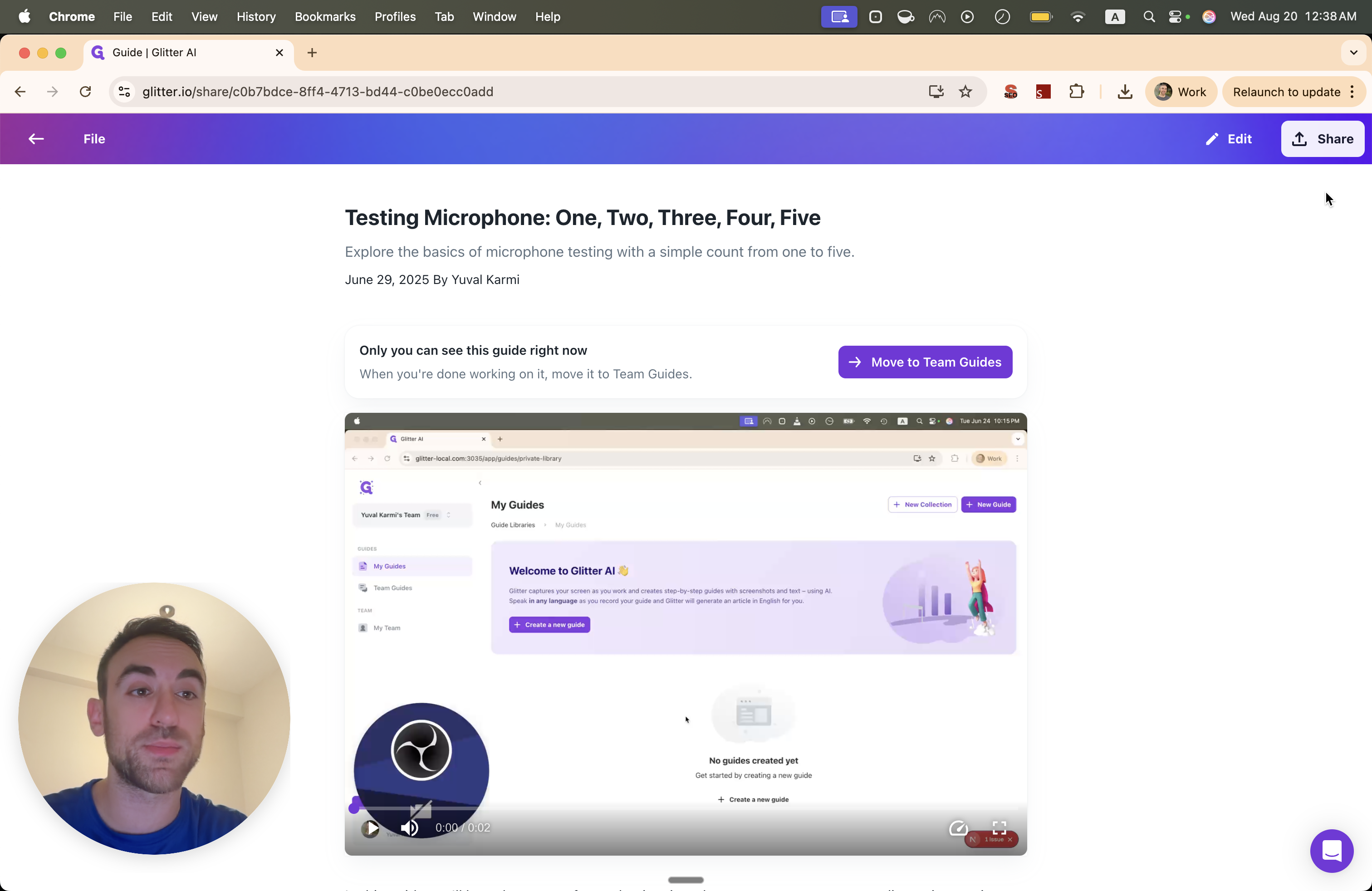Mute the video with the speaker icon
Screen dimensions: 1372x891
[409, 828]
